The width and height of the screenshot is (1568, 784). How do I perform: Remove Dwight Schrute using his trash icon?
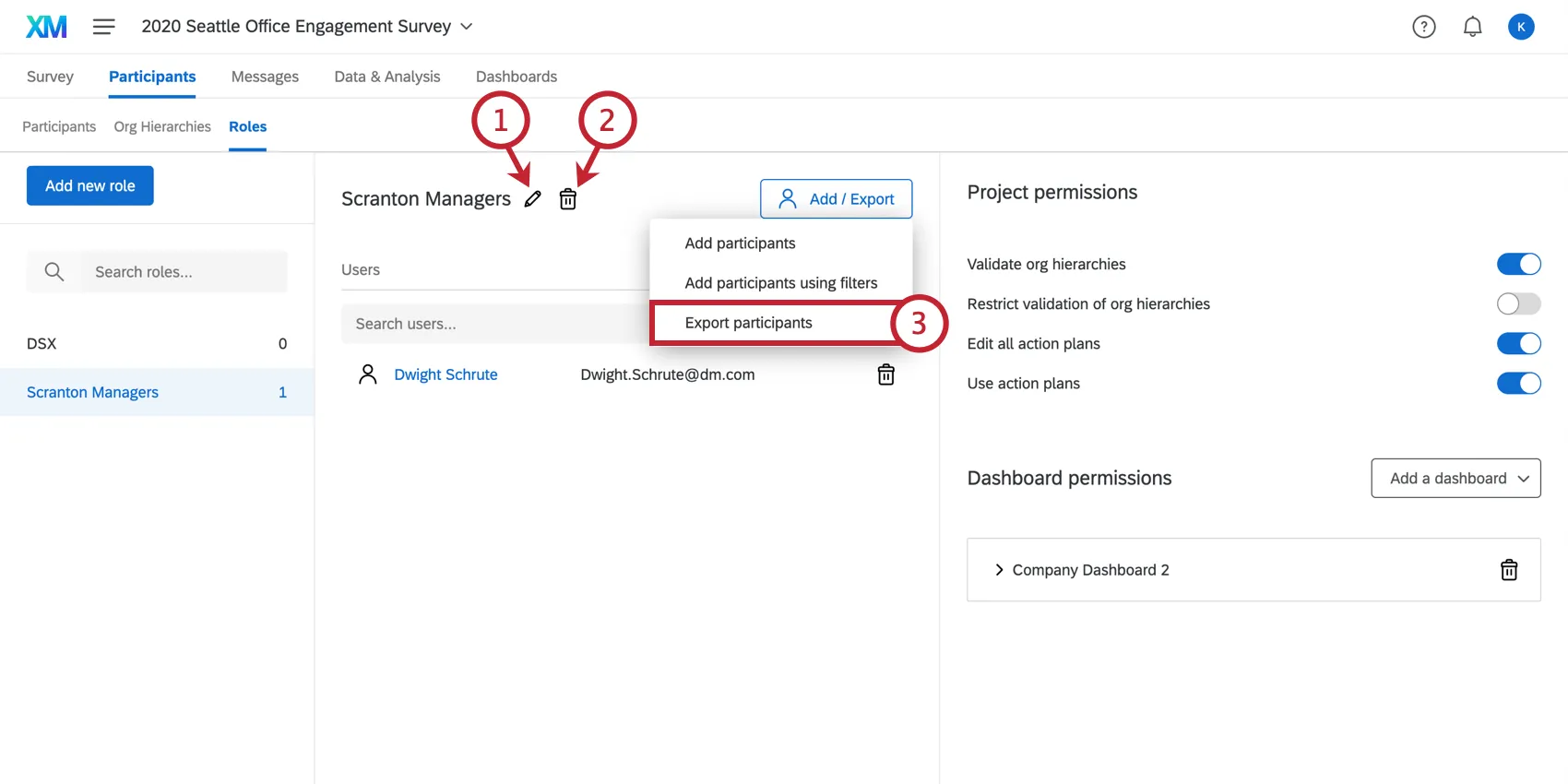tap(885, 374)
